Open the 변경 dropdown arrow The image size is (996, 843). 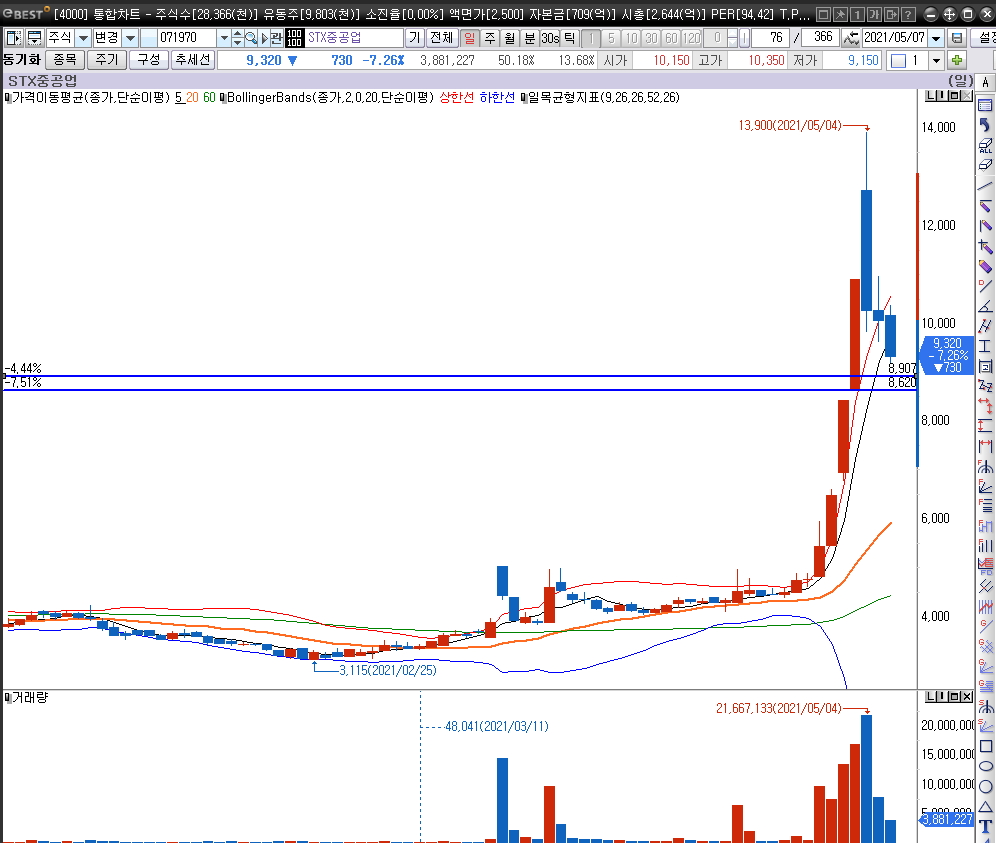click(130, 38)
